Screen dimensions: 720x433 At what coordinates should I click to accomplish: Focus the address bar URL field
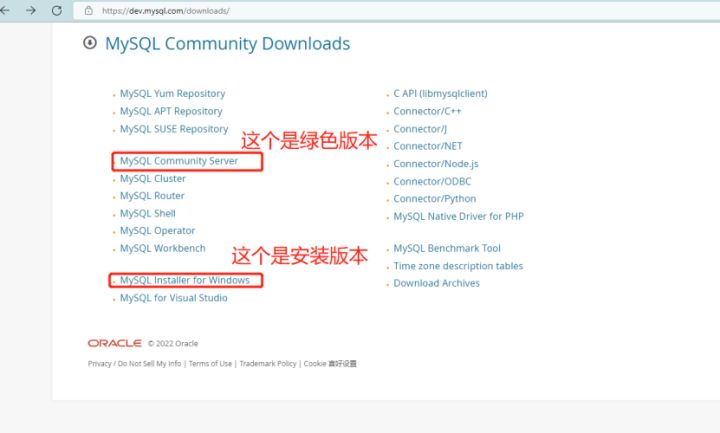coord(395,11)
